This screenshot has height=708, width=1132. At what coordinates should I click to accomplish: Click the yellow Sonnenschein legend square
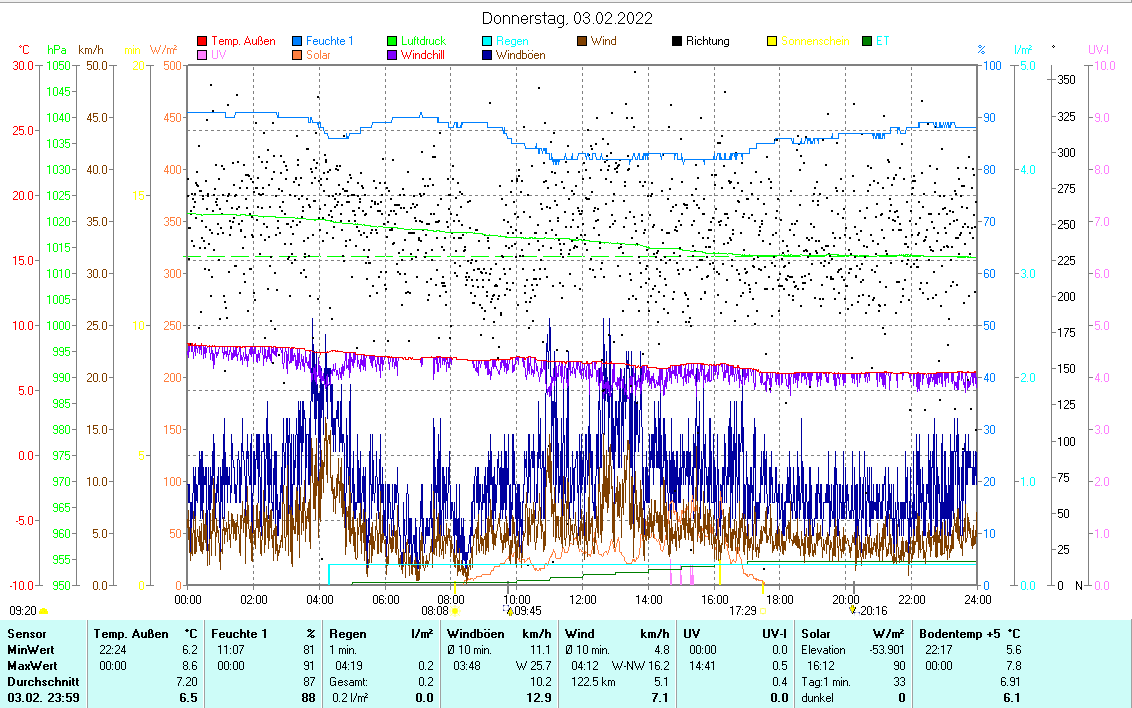click(x=772, y=42)
